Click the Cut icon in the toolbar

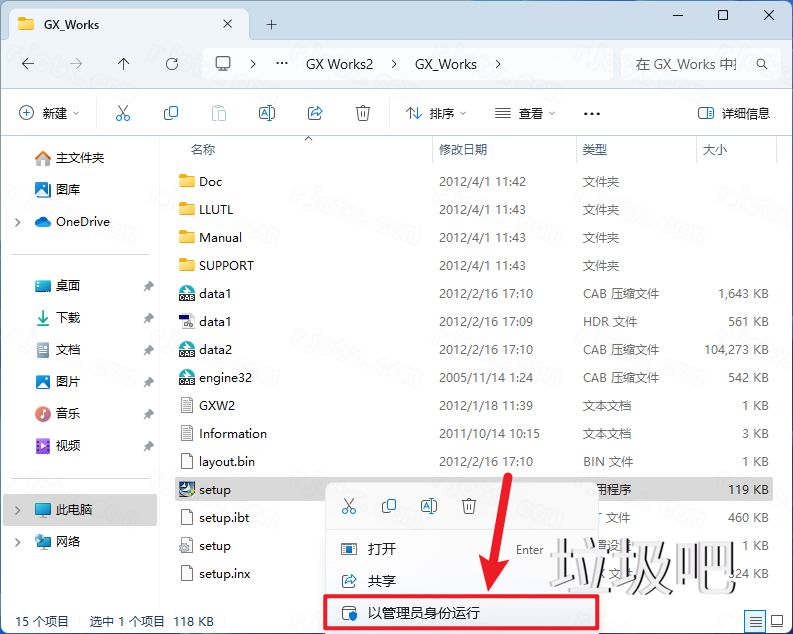pyautogui.click(x=123, y=113)
